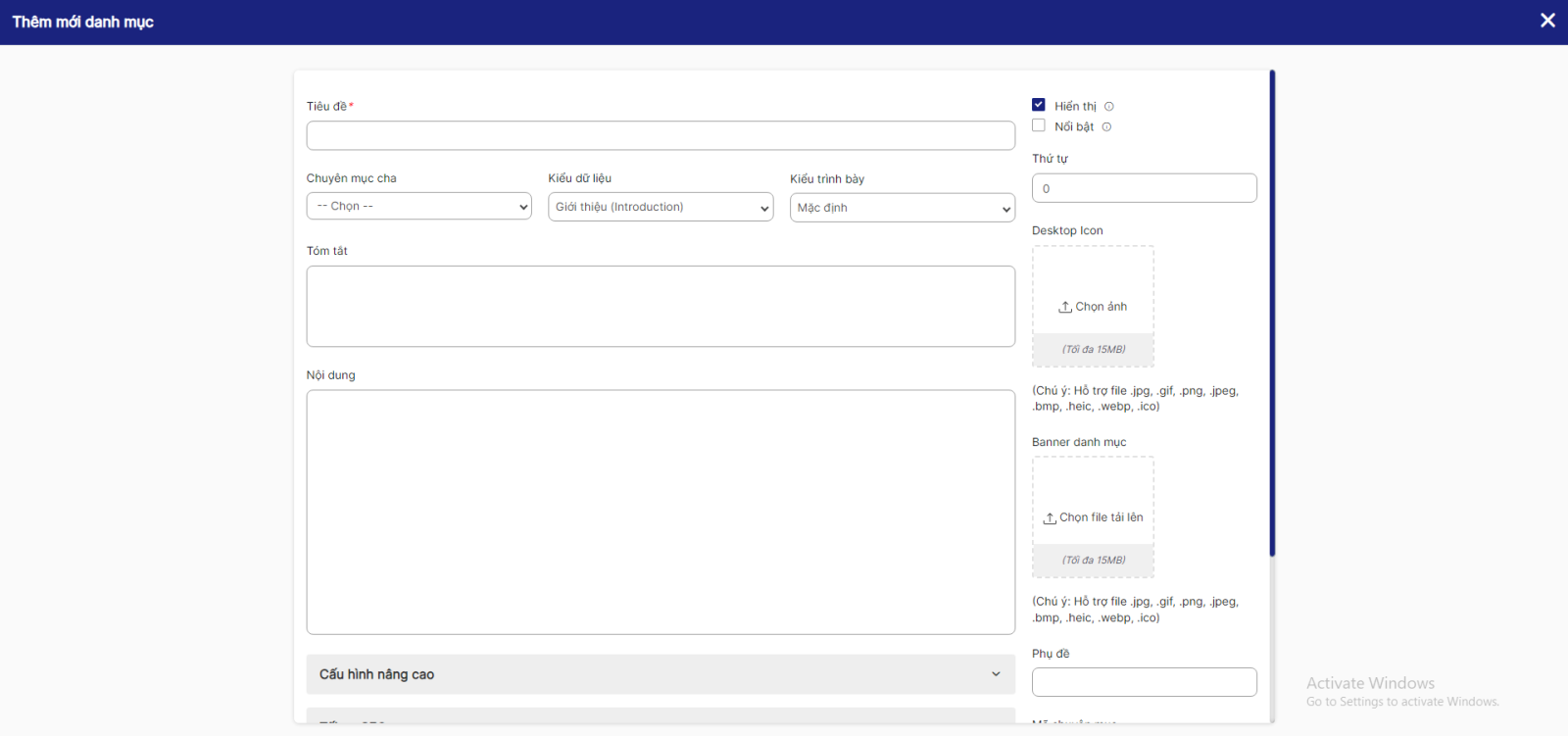The height and width of the screenshot is (736, 1568).
Task: Focus the Tóm tắt text area
Action: (x=660, y=306)
